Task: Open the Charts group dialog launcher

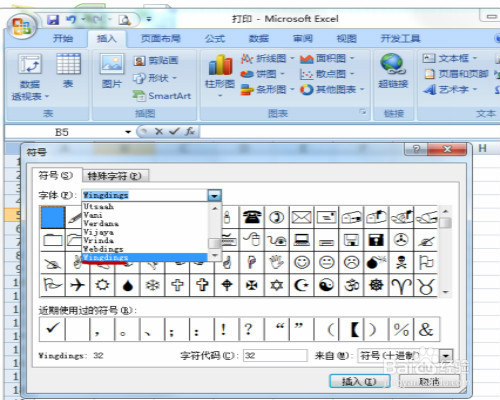Action: pyautogui.click(x=363, y=112)
